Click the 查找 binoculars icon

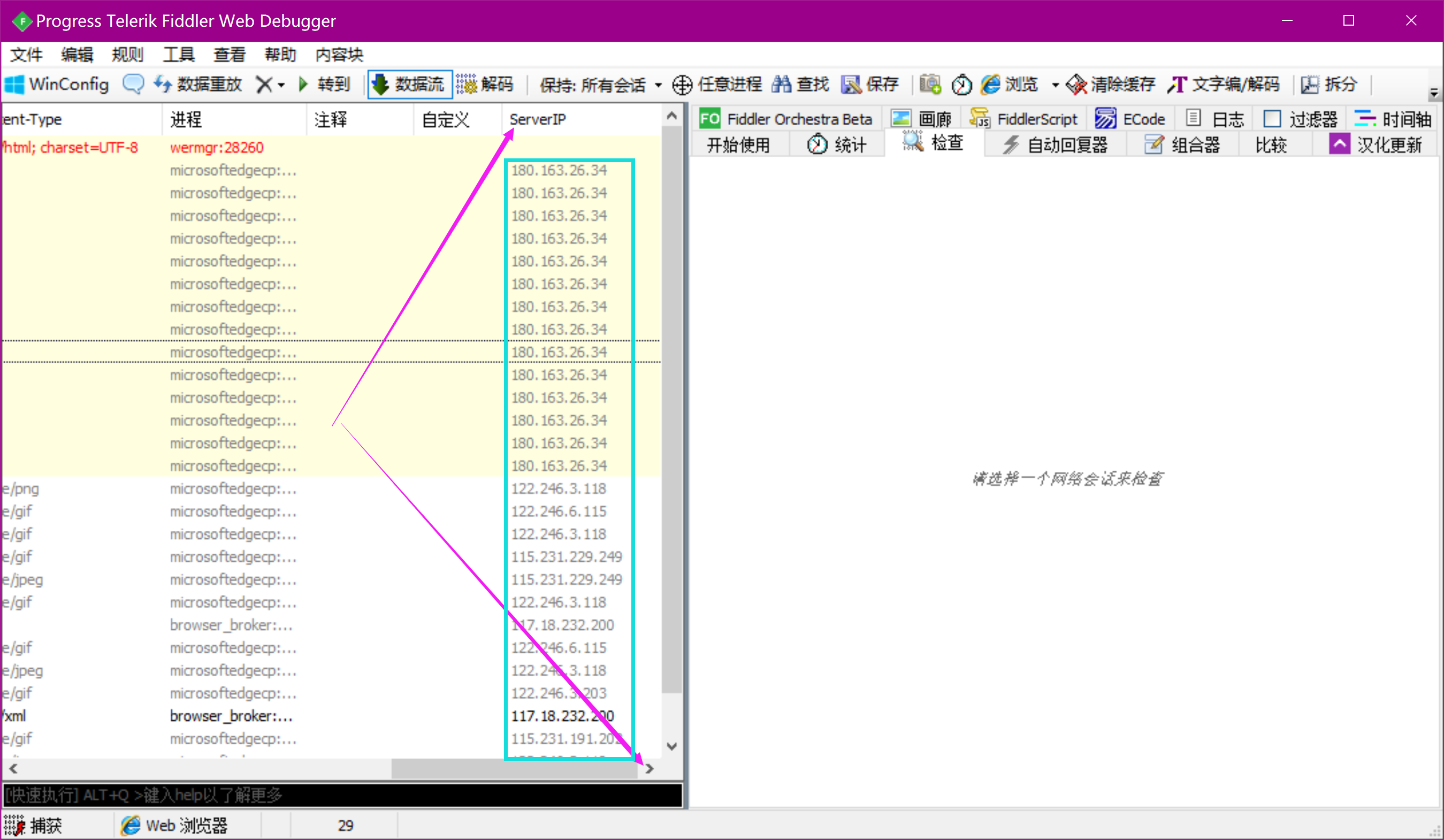tap(781, 84)
